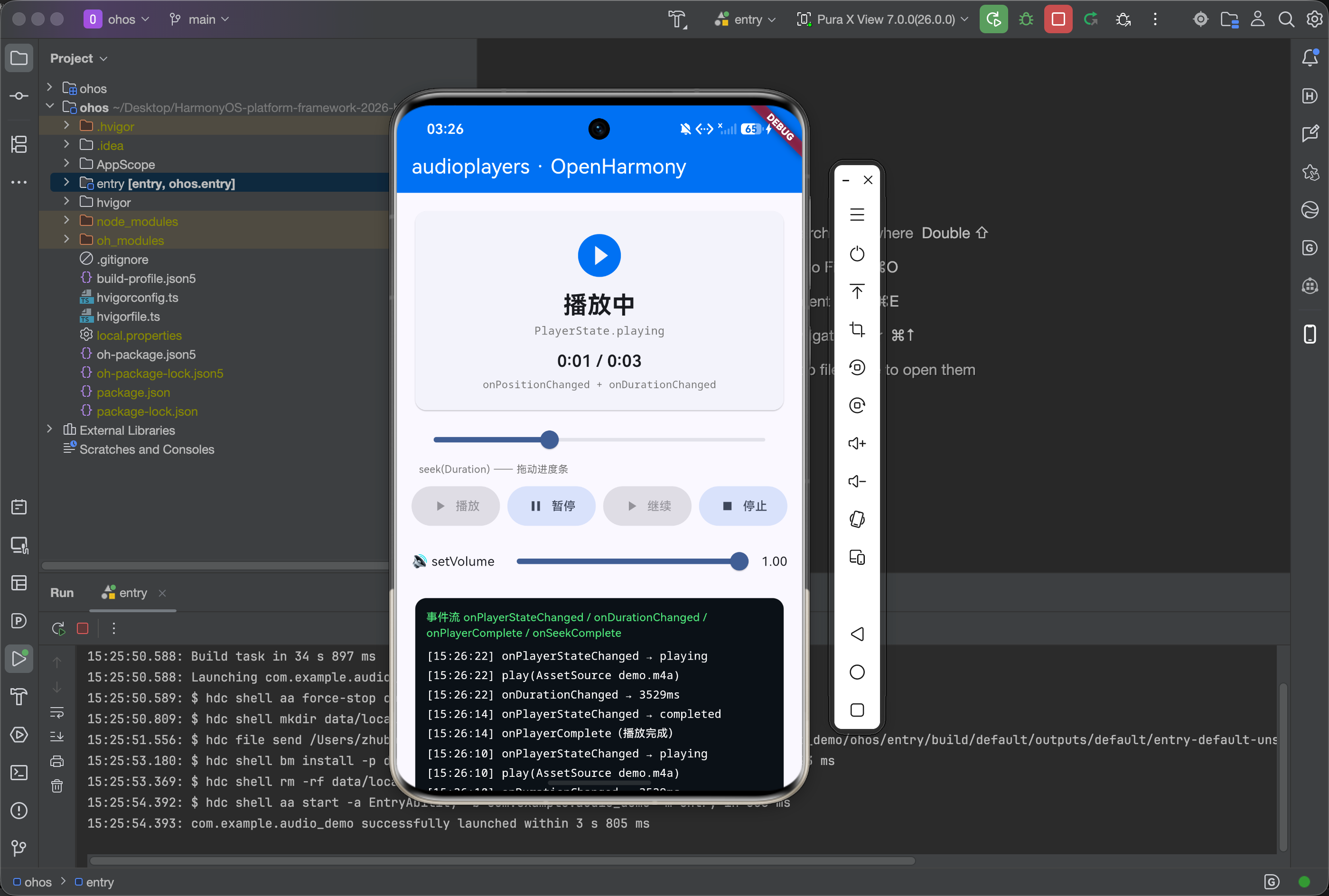Open the entry run configuration dropdown

coord(746,19)
